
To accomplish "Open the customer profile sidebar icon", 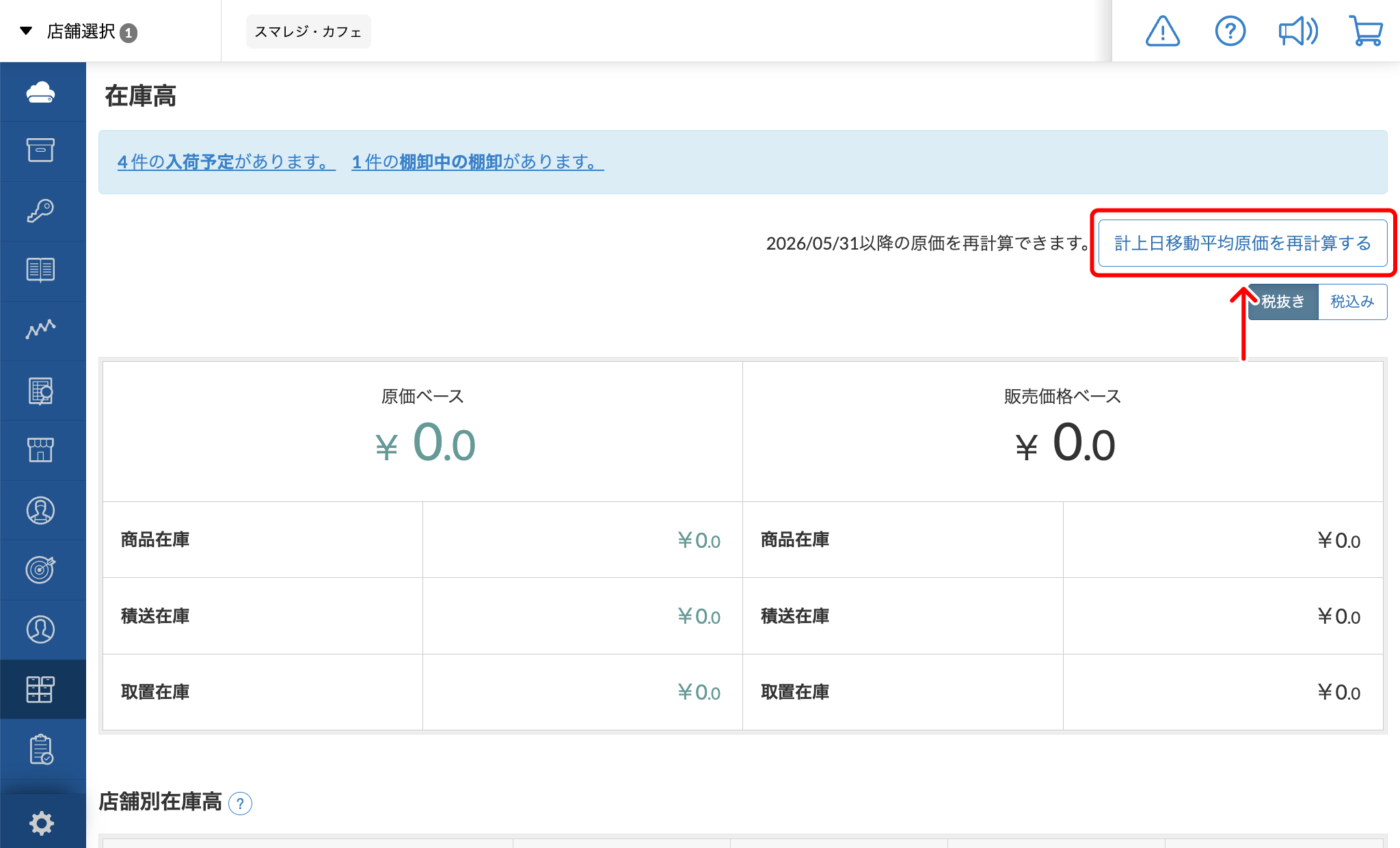I will pyautogui.click(x=41, y=629).
